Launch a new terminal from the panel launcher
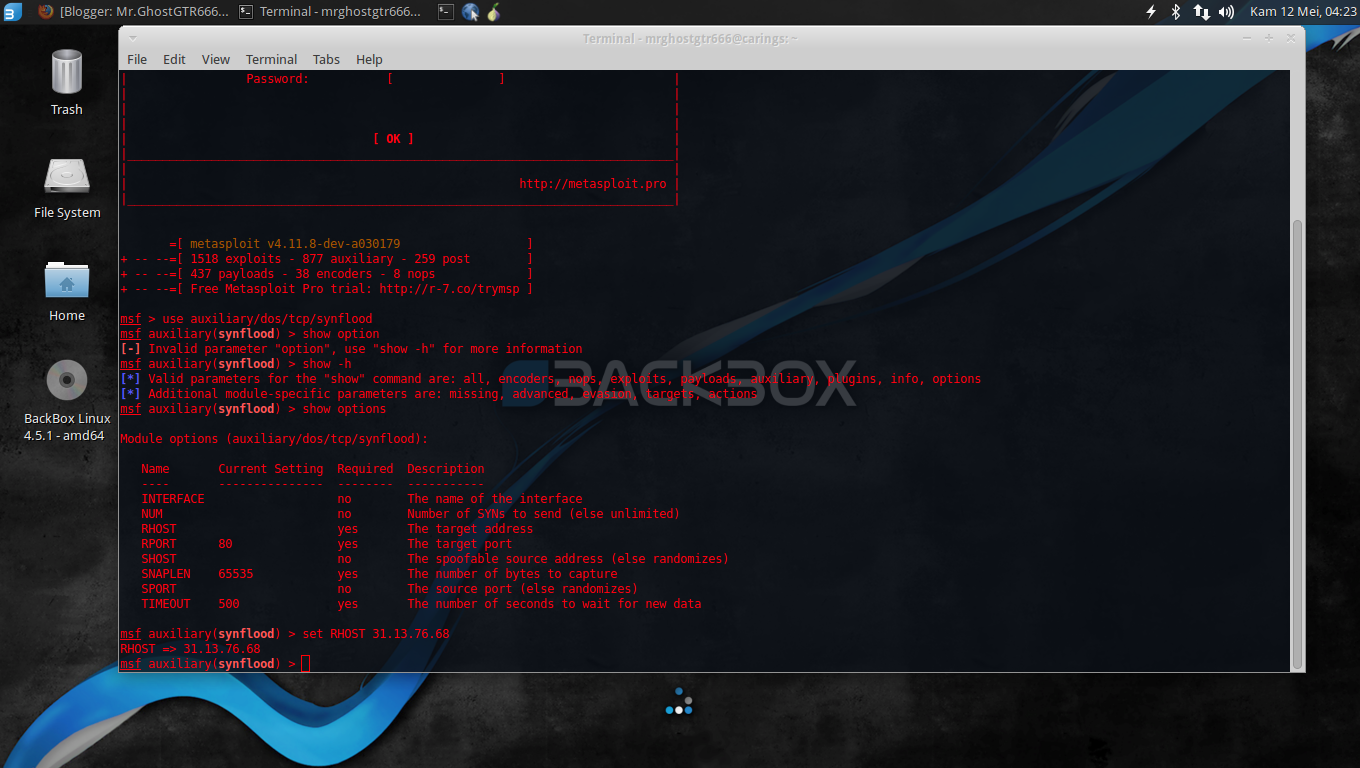 [x=446, y=12]
